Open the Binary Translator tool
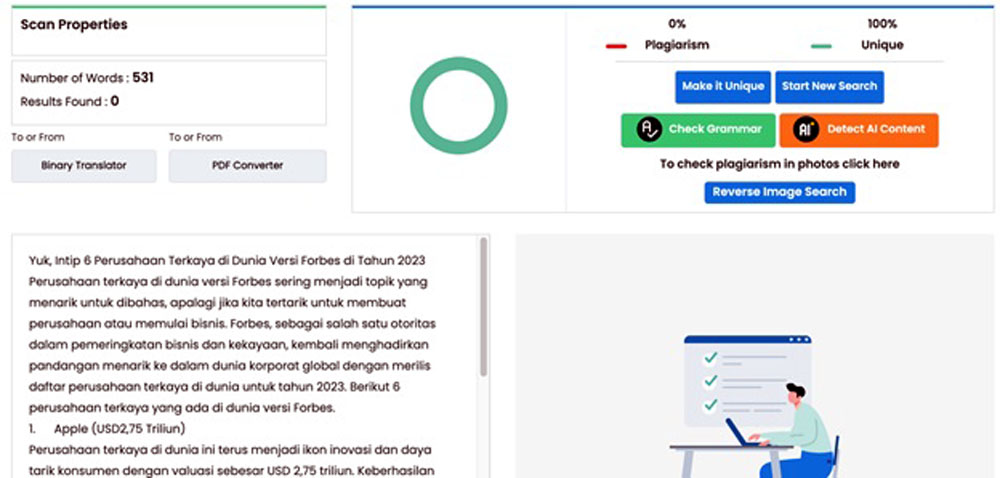 (x=84, y=166)
